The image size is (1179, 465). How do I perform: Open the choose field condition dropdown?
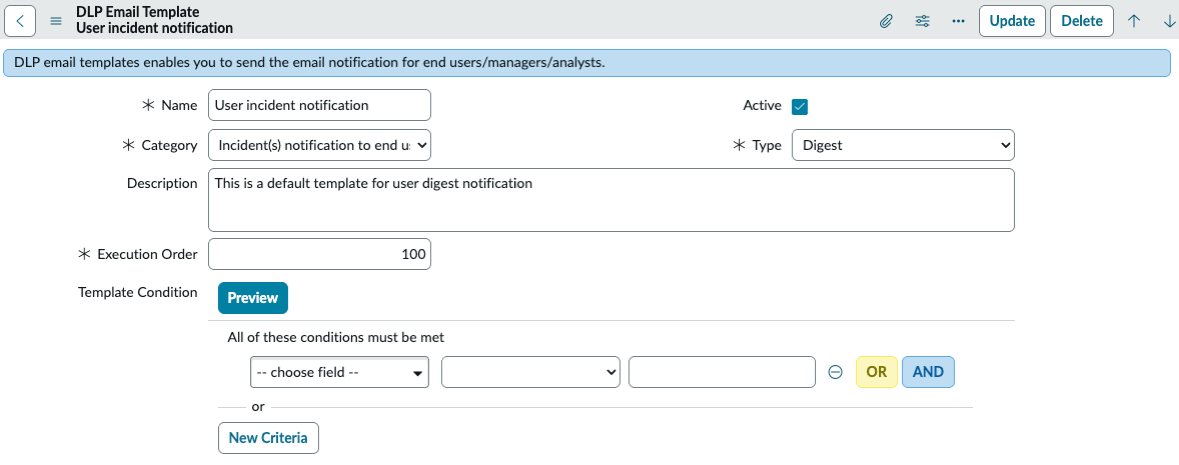[339, 372]
